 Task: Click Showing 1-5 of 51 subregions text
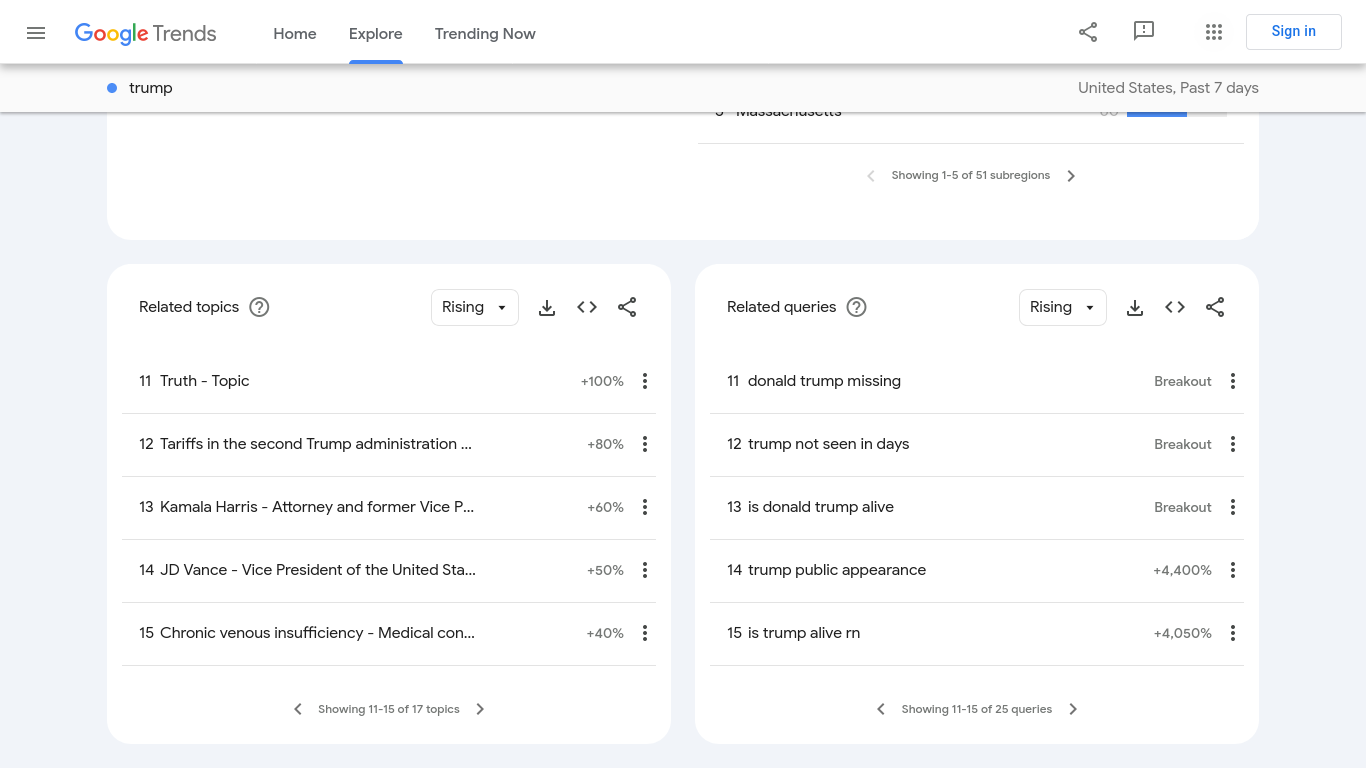971,176
